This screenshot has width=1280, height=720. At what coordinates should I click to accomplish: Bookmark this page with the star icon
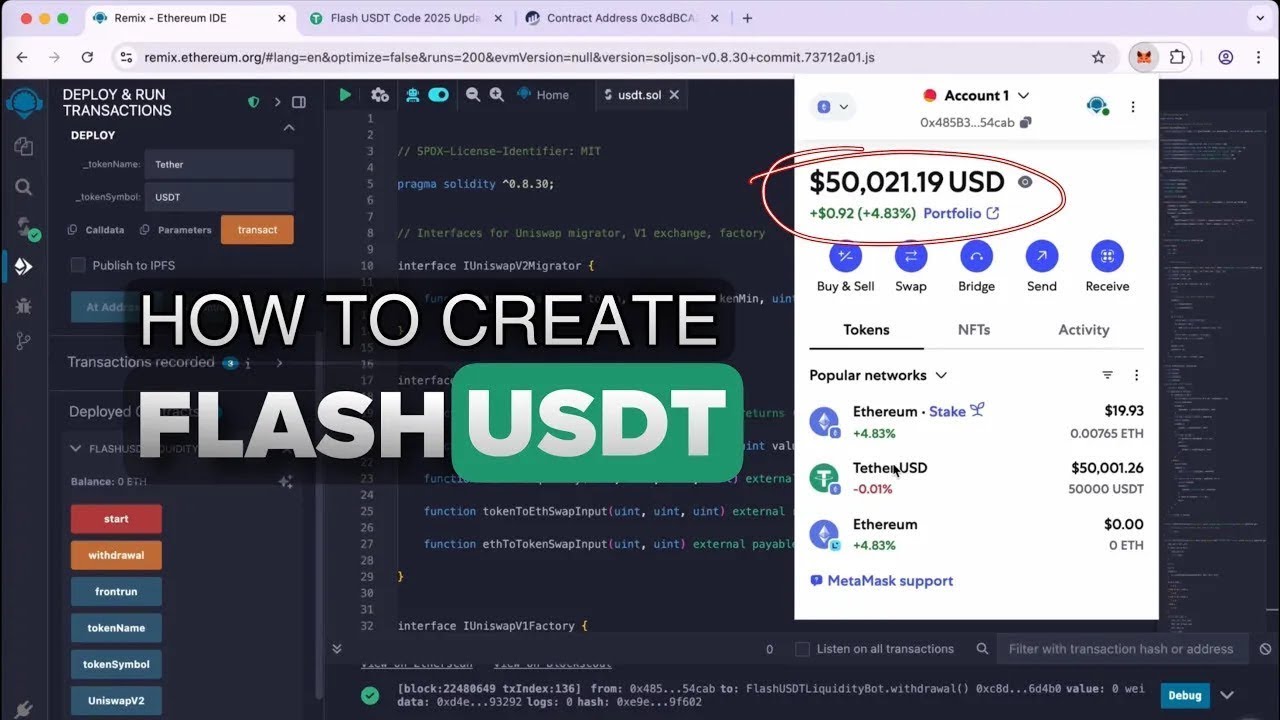(1098, 57)
